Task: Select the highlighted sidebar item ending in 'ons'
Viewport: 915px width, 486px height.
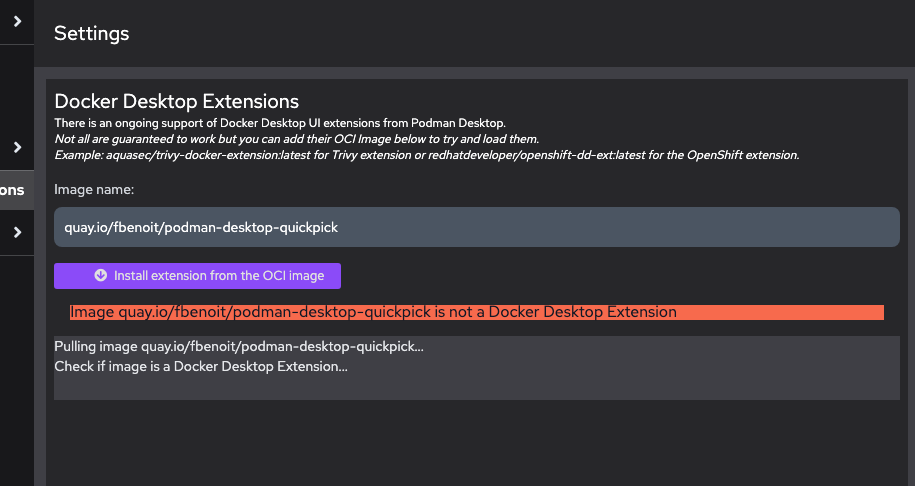Action: click(x=16, y=190)
